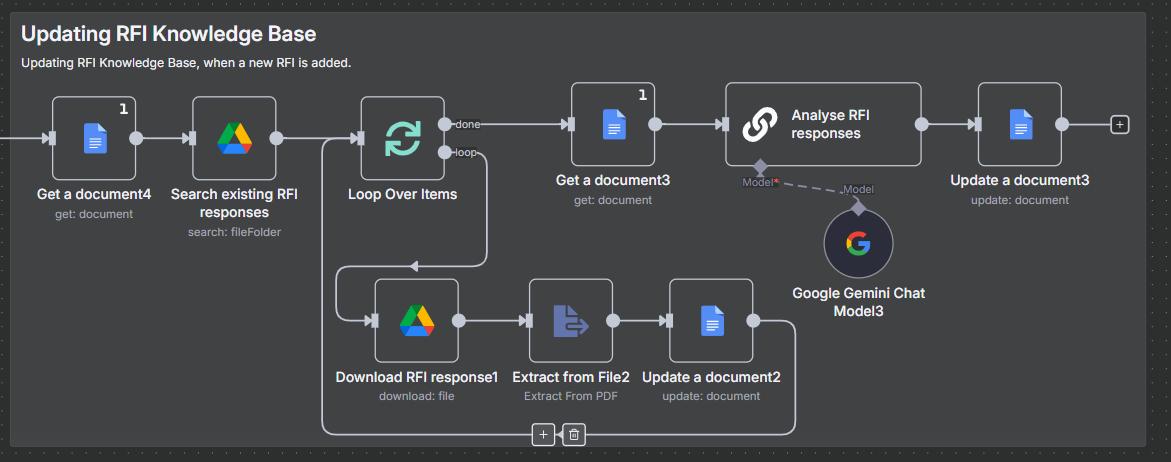Click the Update a document3 label

1020,181
